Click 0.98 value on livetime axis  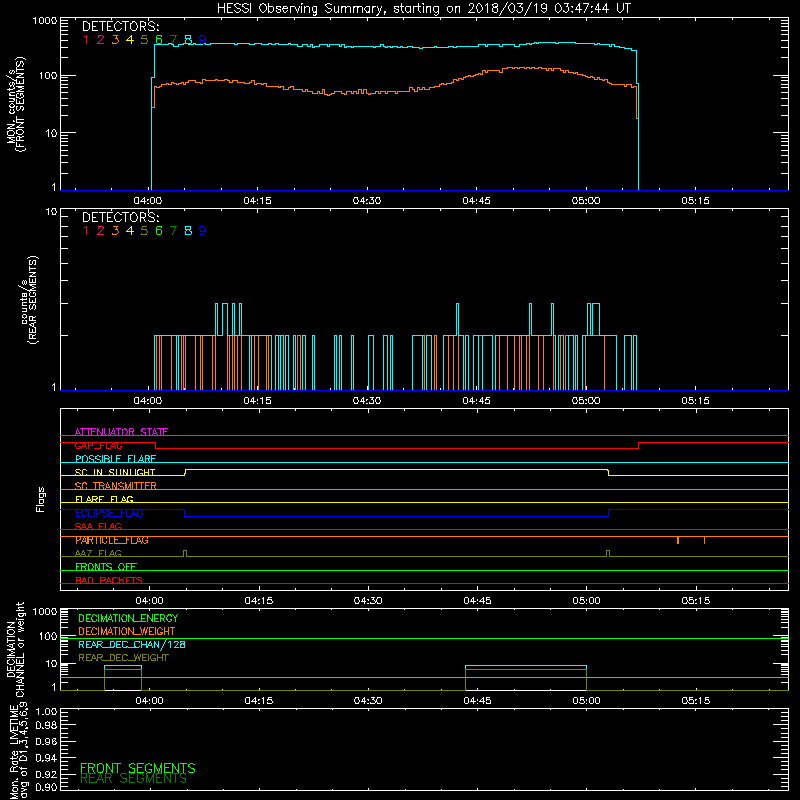point(46,725)
